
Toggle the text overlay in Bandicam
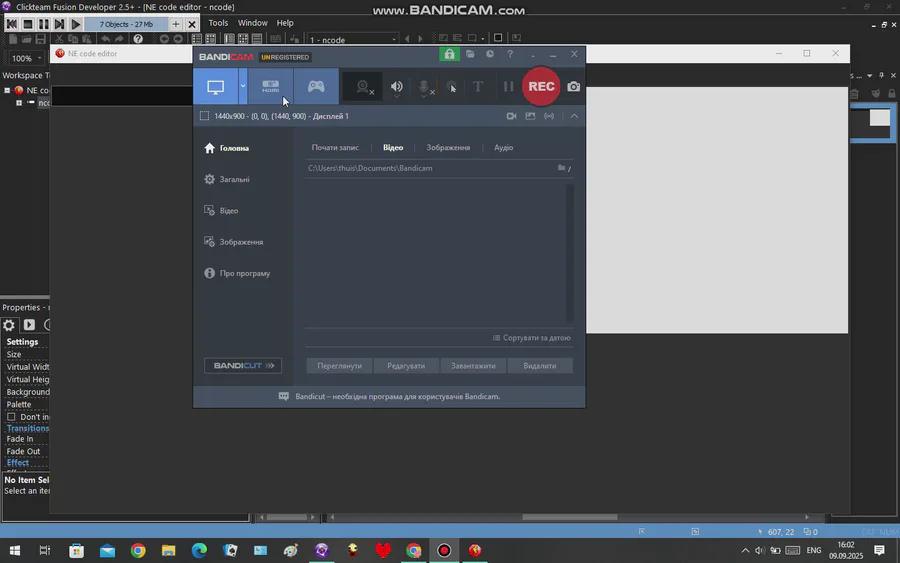click(478, 87)
